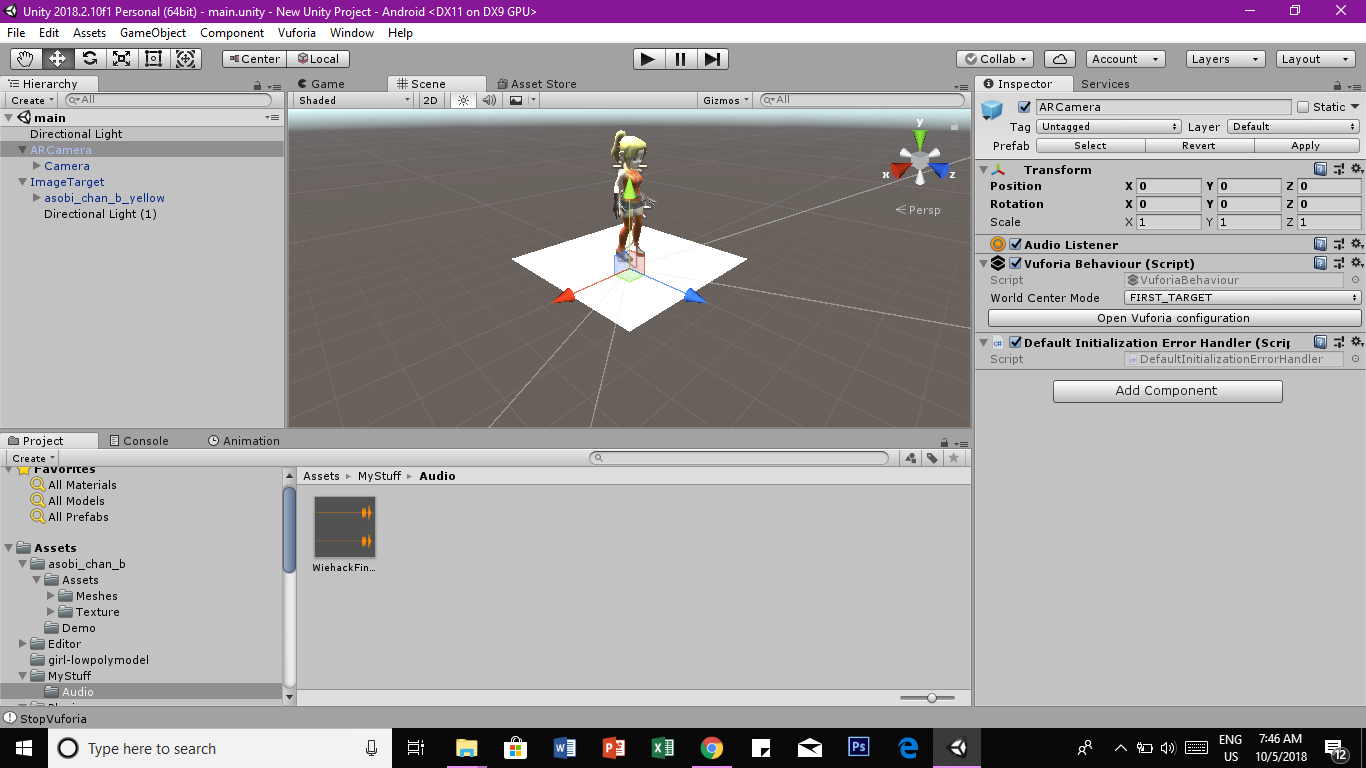Select the Hand tool
This screenshot has width=1366, height=768.
(25, 59)
